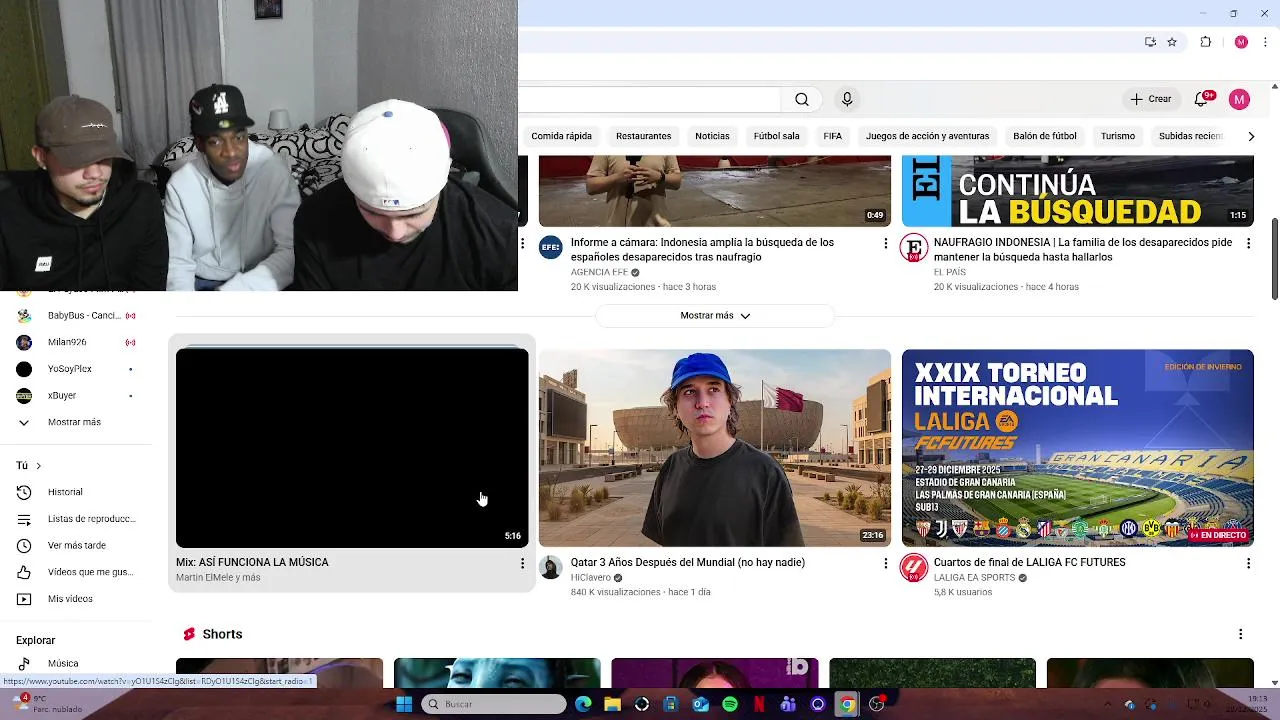Open the Tú section chevron

point(38,466)
